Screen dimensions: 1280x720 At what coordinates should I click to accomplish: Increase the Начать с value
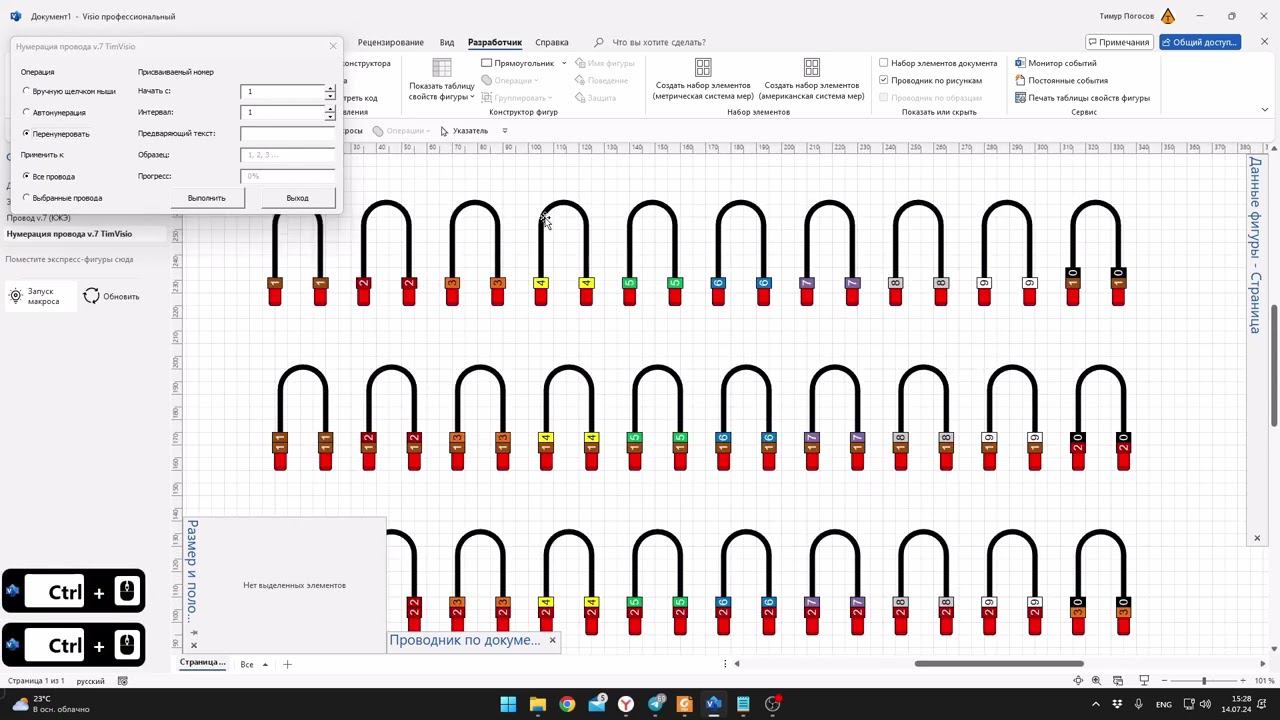pyautogui.click(x=330, y=88)
